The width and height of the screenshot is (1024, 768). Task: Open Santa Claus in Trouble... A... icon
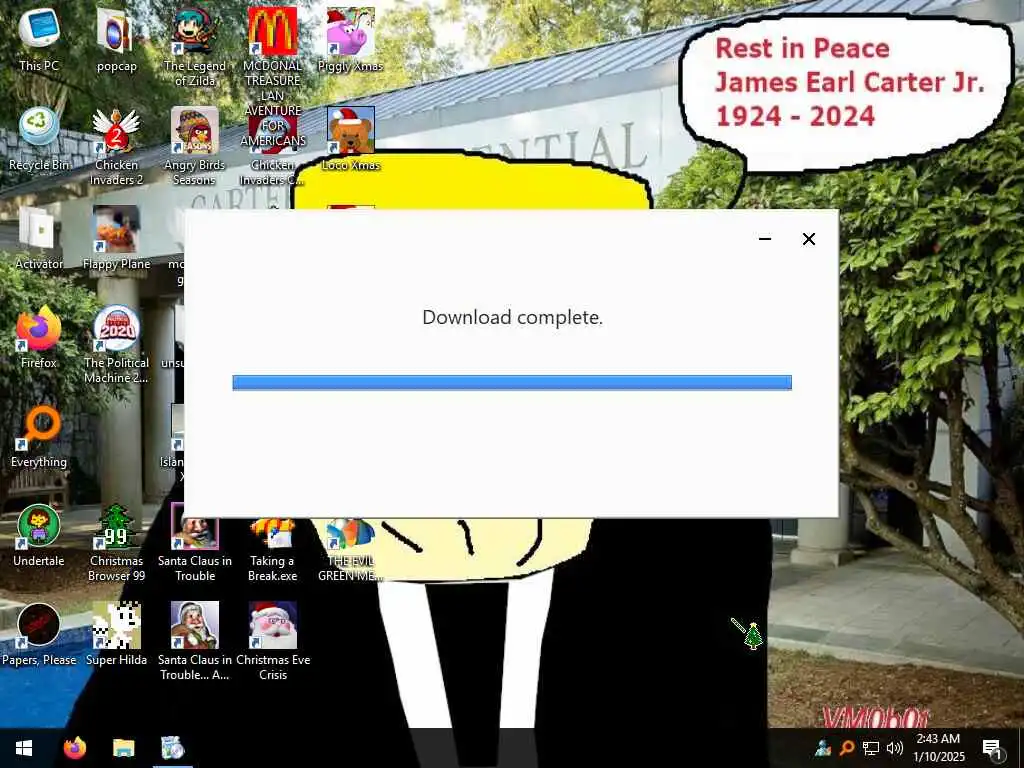195,641
